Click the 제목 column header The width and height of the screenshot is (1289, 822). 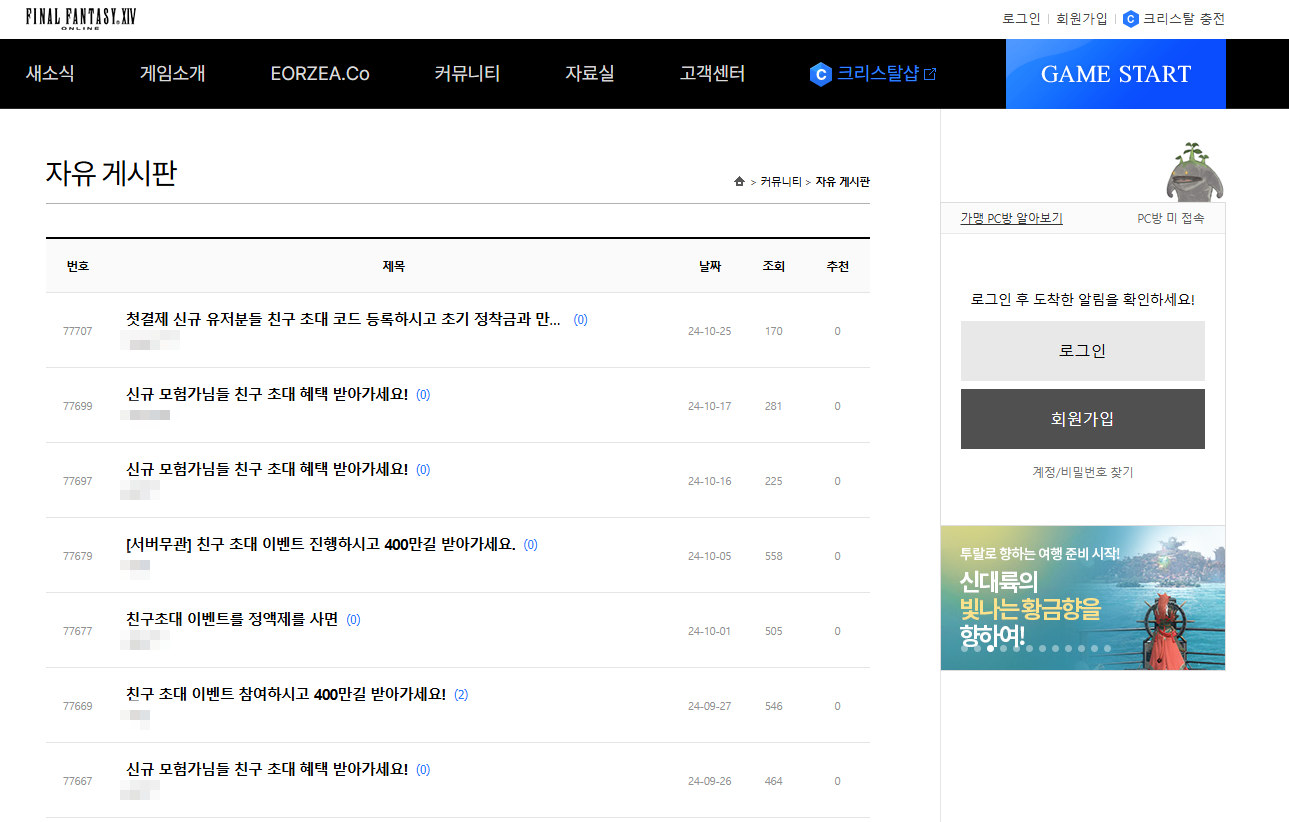[394, 266]
